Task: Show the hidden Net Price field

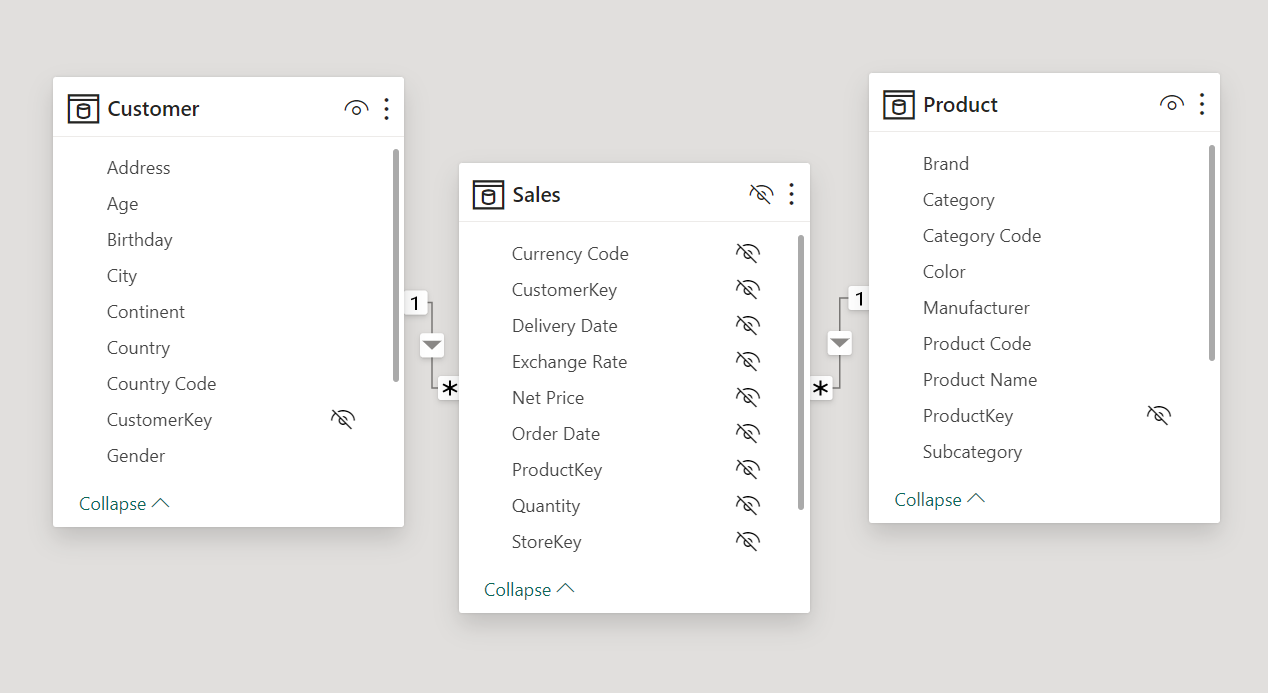Action: pos(747,398)
